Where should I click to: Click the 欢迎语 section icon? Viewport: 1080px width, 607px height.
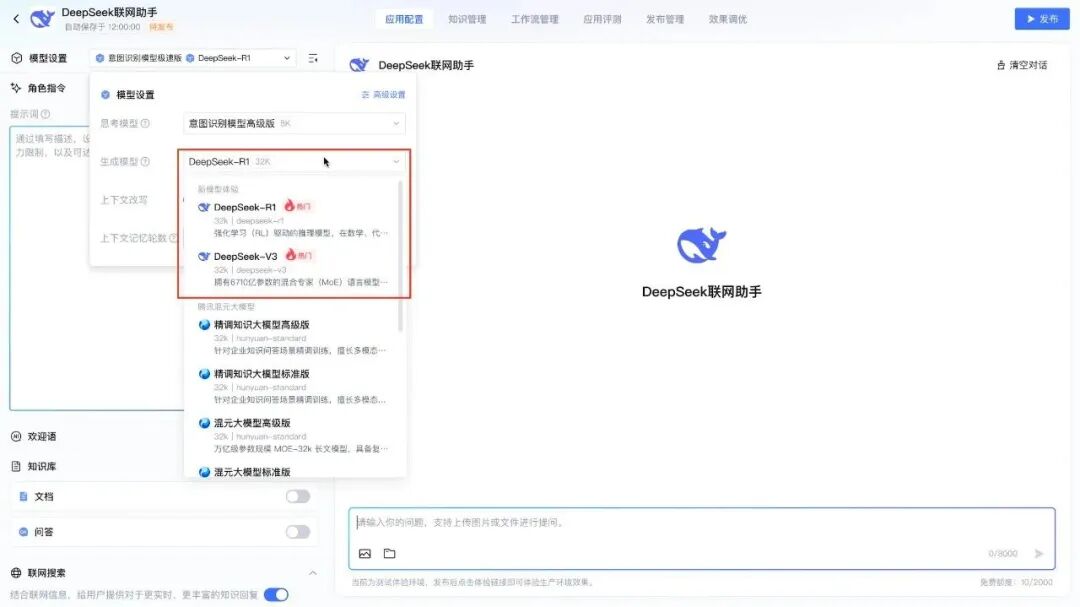click(17, 437)
